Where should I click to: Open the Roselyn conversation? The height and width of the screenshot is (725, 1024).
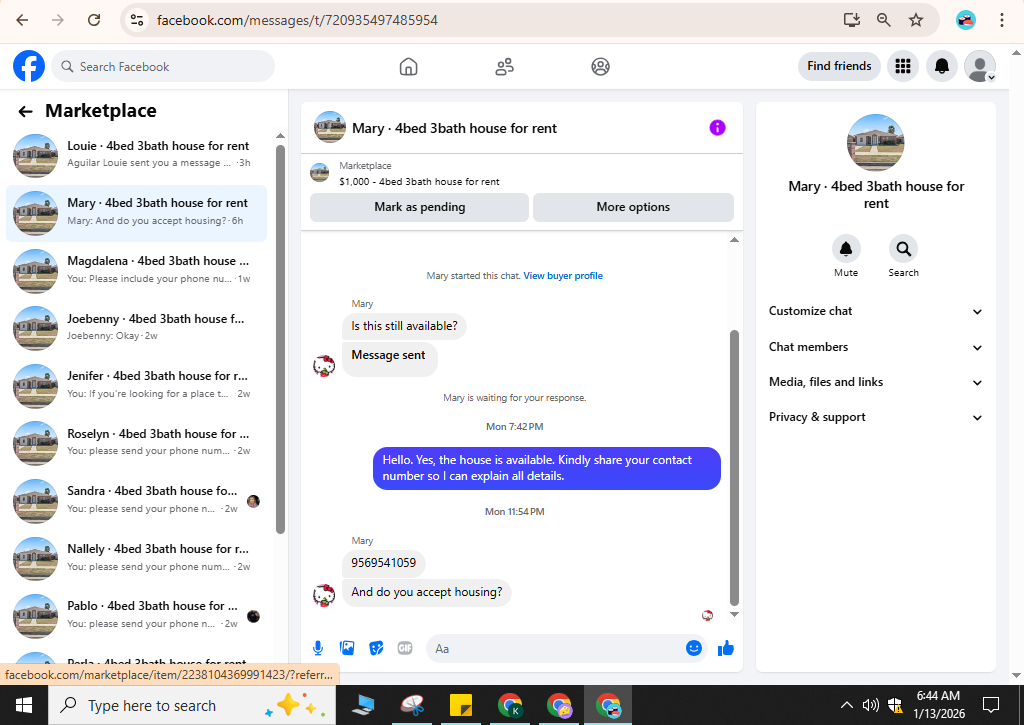pyautogui.click(x=136, y=443)
